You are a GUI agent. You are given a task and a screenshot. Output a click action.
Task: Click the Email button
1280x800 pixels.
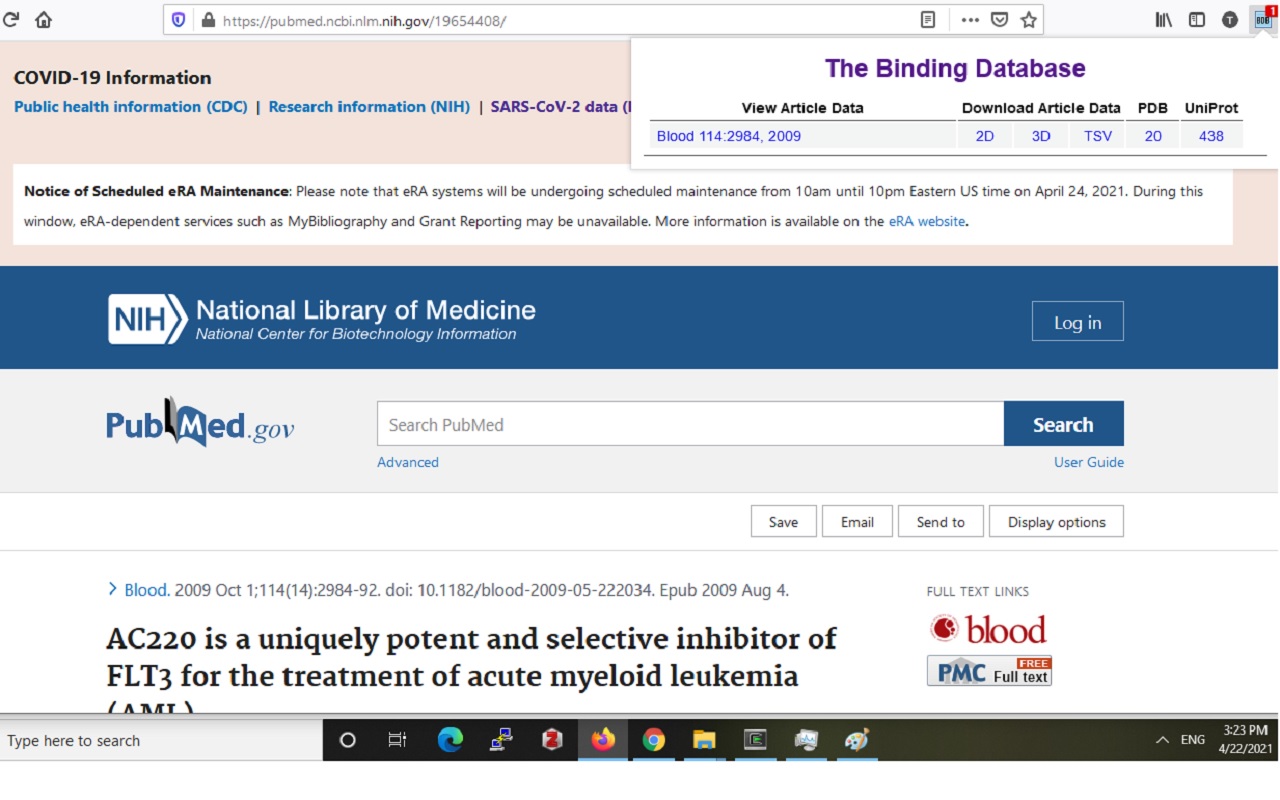pos(857,521)
